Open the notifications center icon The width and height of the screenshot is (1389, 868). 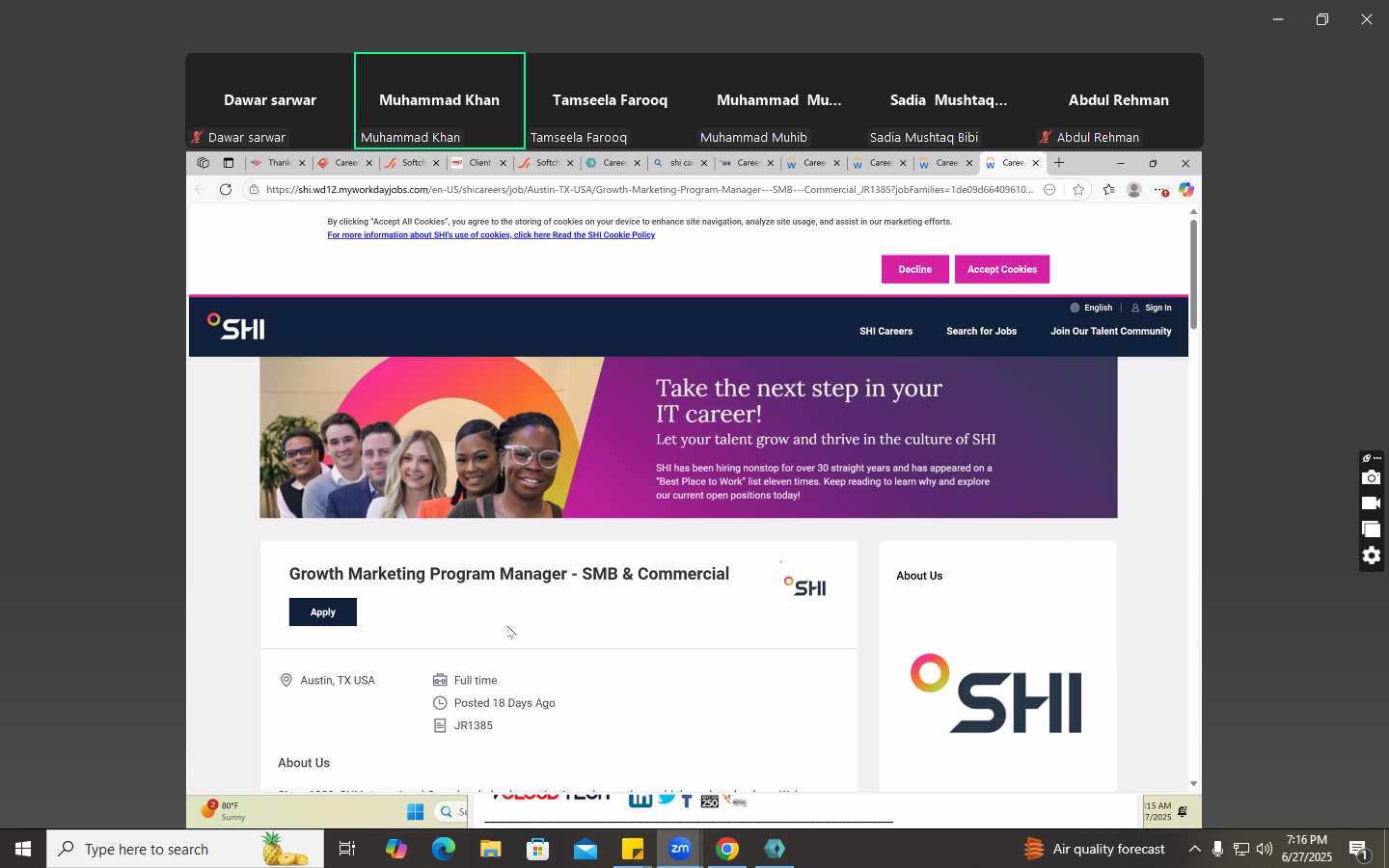click(1359, 850)
